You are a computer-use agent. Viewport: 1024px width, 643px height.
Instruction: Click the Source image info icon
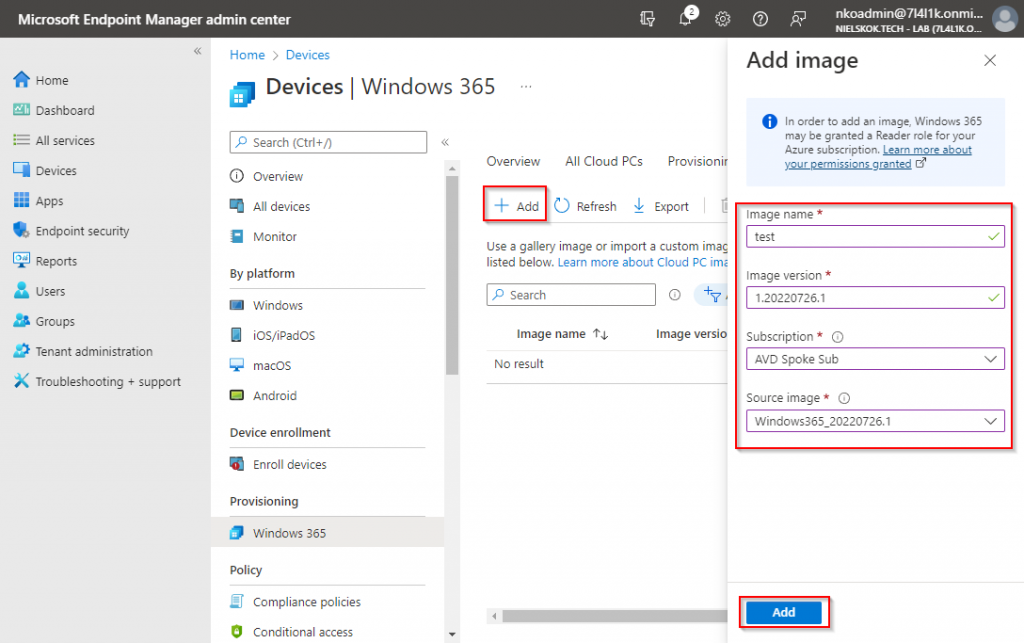click(x=844, y=398)
